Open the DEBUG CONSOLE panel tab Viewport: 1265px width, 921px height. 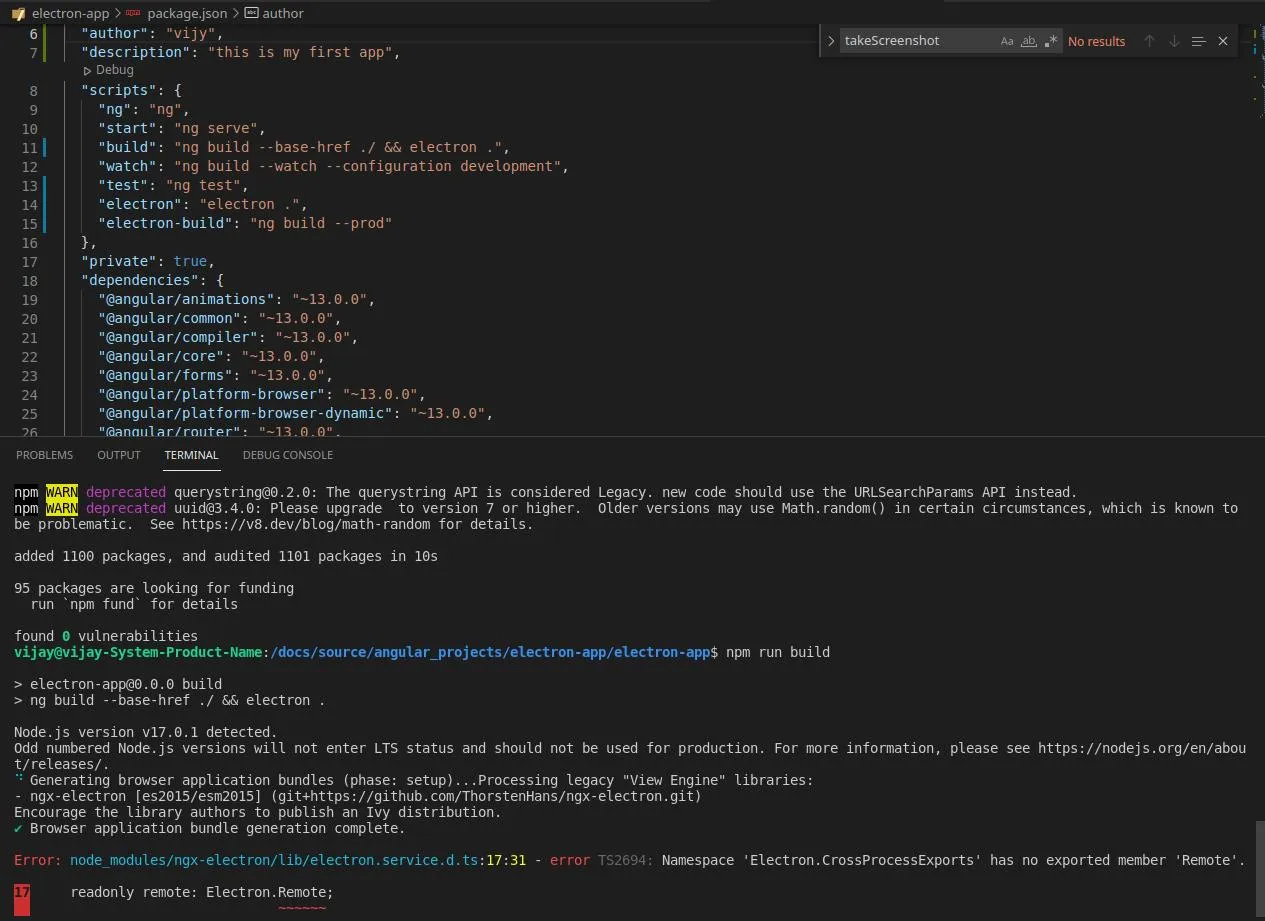(x=287, y=455)
